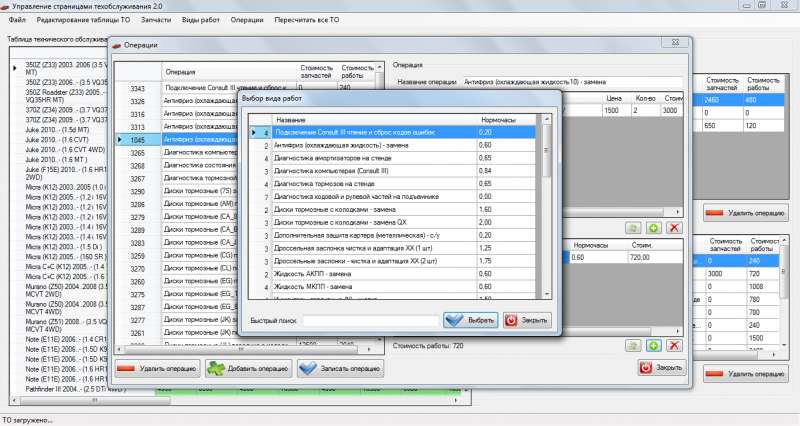
Task: Click Удалить операцию in the Операции window
Action: click(x=156, y=368)
